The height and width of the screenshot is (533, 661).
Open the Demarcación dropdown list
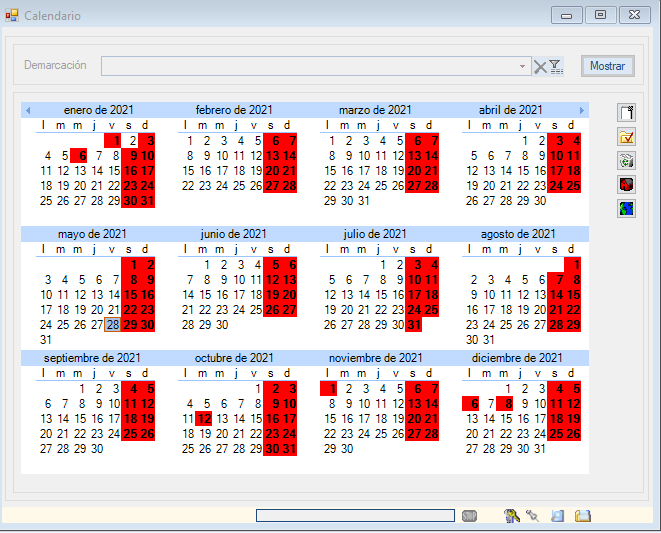click(x=522, y=66)
